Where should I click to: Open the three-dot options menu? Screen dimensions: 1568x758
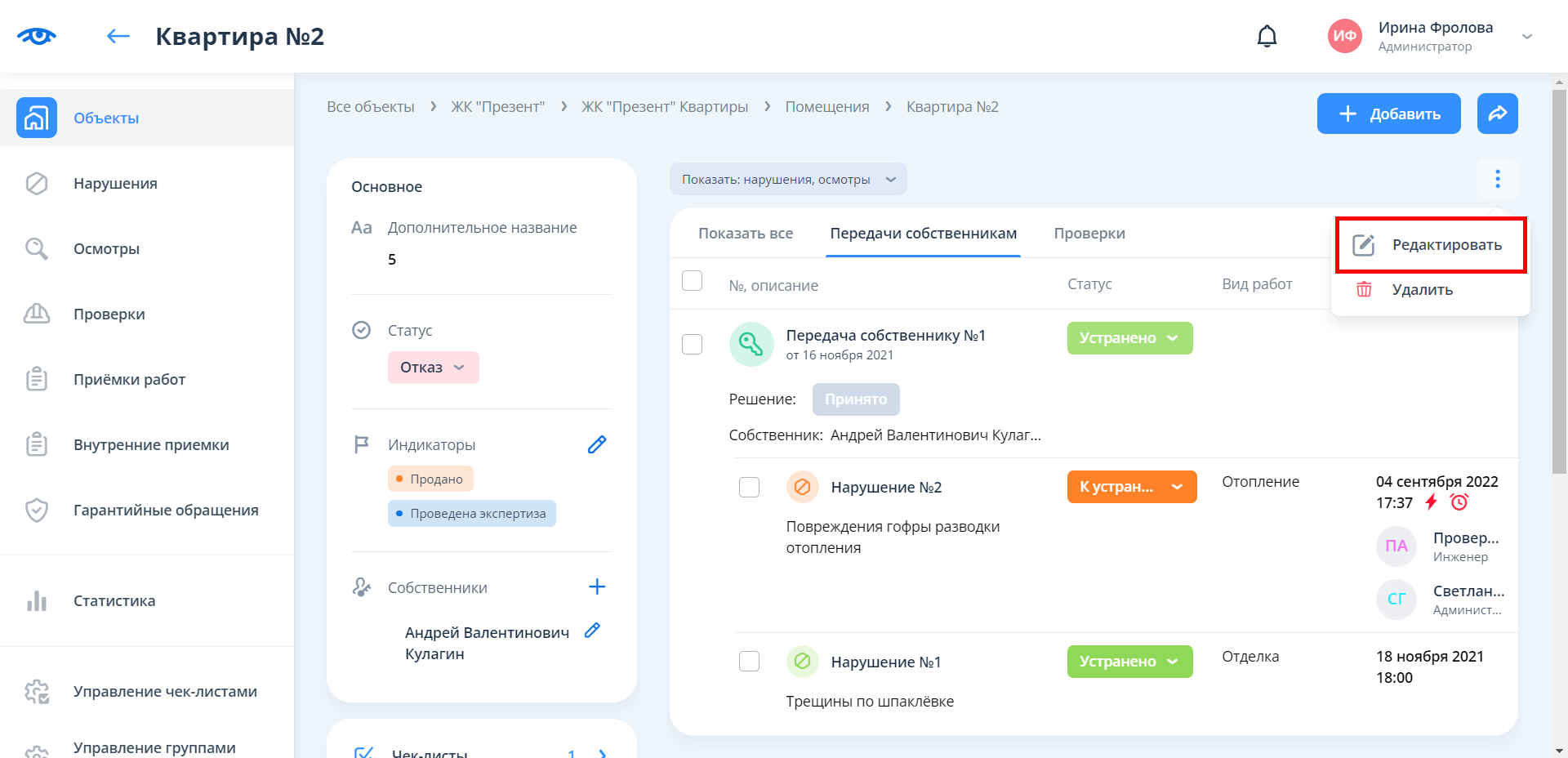tap(1497, 179)
